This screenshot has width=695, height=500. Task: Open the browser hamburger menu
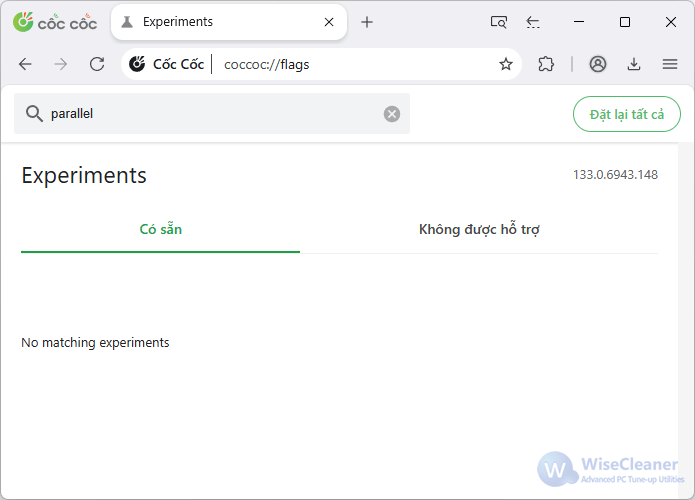pos(670,64)
